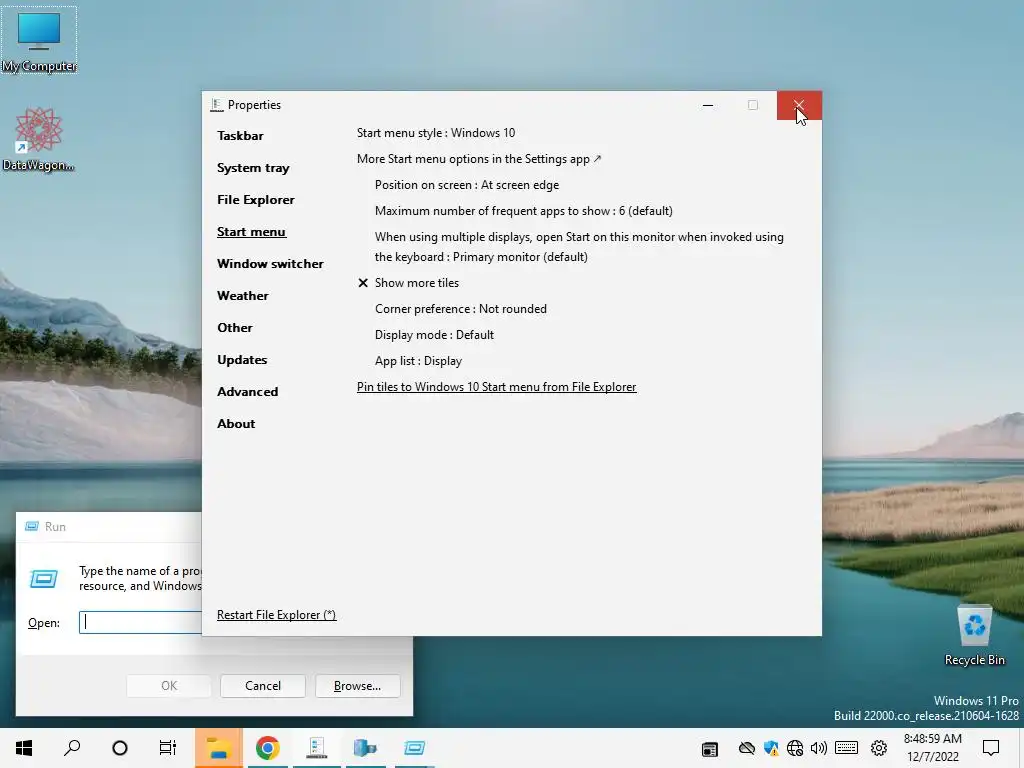Image resolution: width=1024 pixels, height=768 pixels.
Task: Open touch keyboard tray icon
Action: point(846,748)
